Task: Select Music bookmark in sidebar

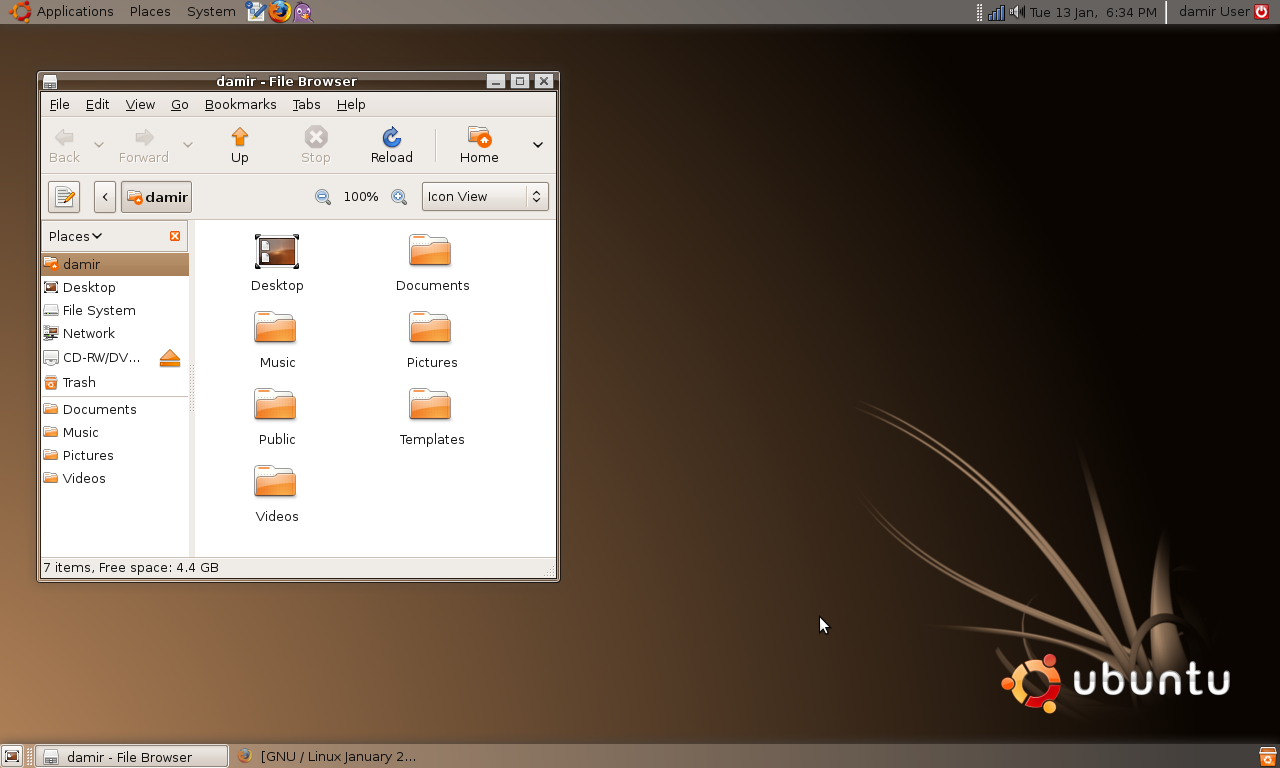Action: coord(115,432)
